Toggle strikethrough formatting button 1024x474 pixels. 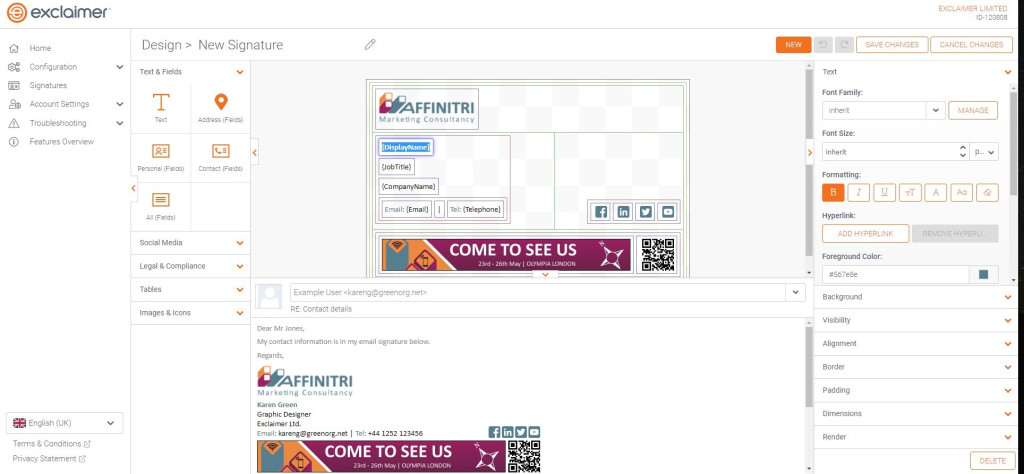click(910, 192)
